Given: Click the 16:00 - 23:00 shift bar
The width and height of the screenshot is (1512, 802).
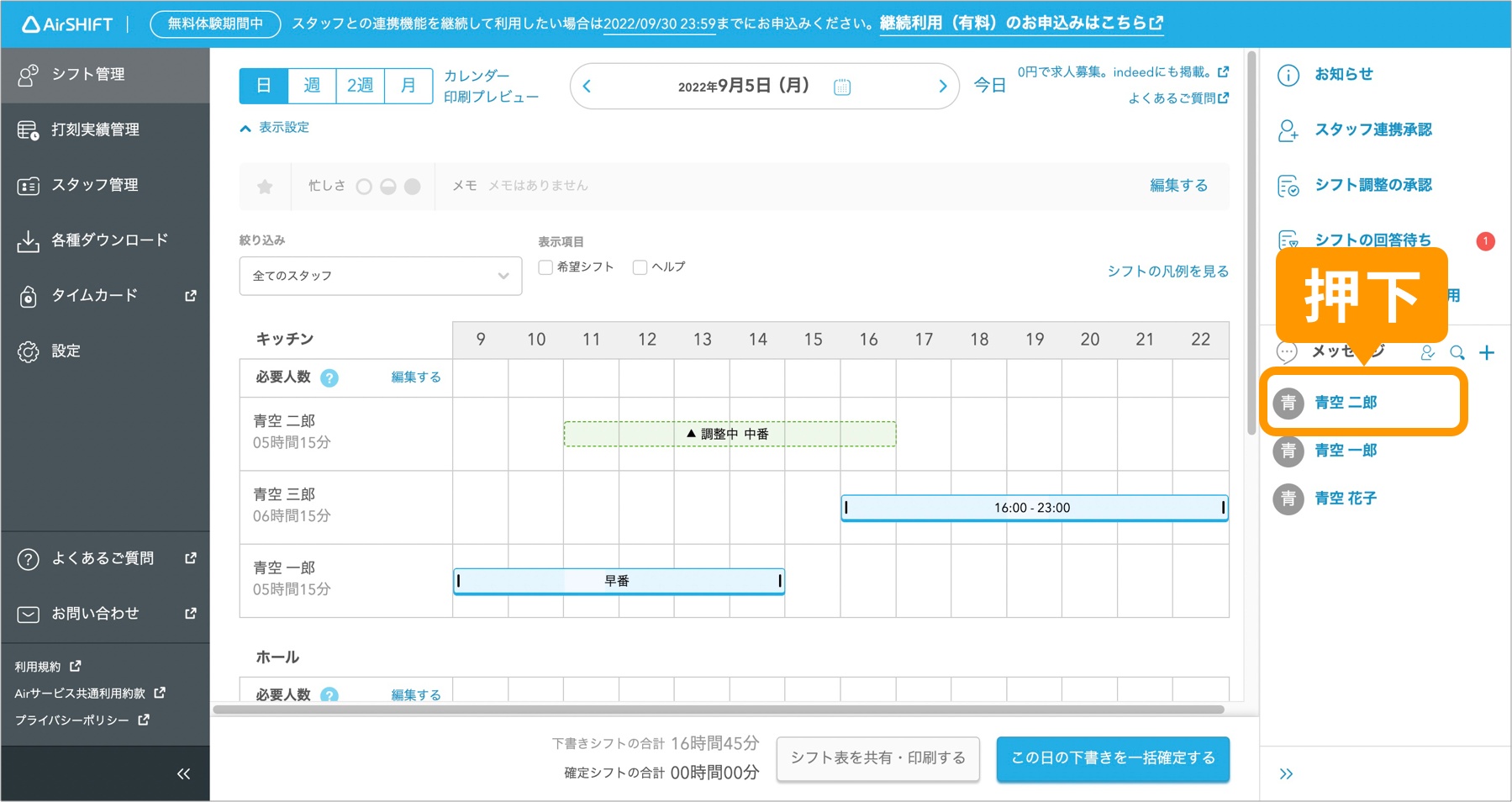Looking at the screenshot, I should point(1033,508).
